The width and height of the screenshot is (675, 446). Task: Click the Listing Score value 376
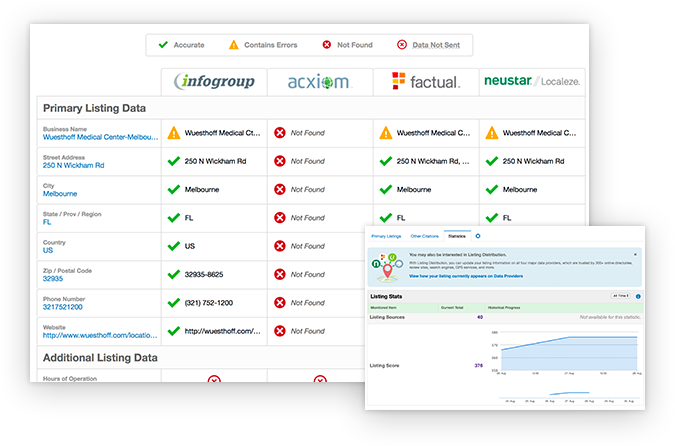(x=478, y=366)
